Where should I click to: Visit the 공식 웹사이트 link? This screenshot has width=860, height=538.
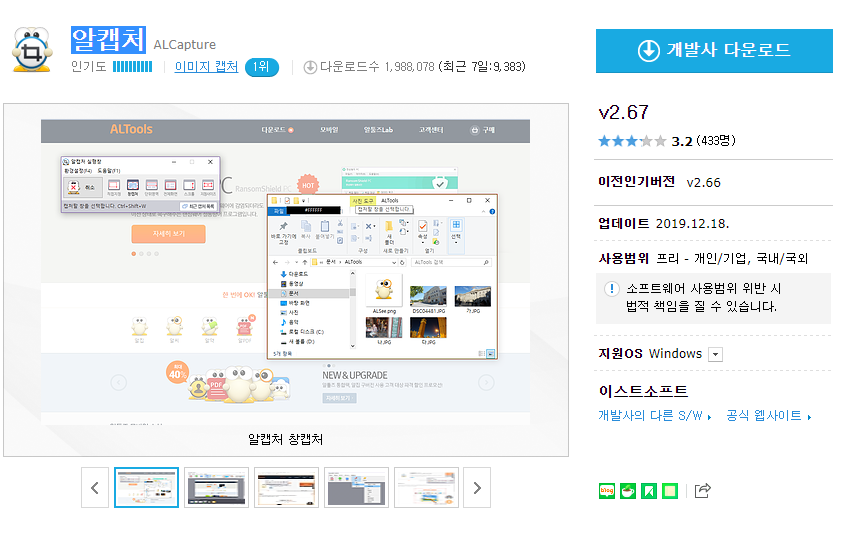pyautogui.click(x=768, y=416)
